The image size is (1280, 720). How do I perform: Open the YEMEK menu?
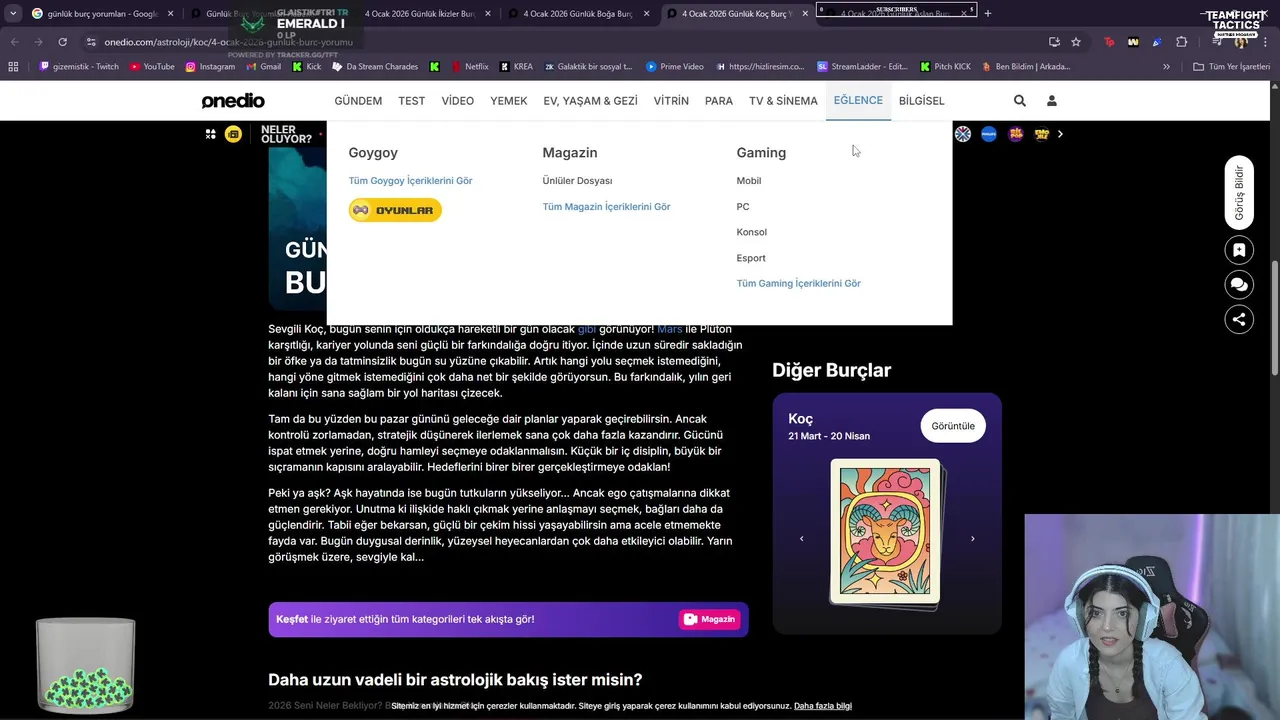click(x=509, y=101)
